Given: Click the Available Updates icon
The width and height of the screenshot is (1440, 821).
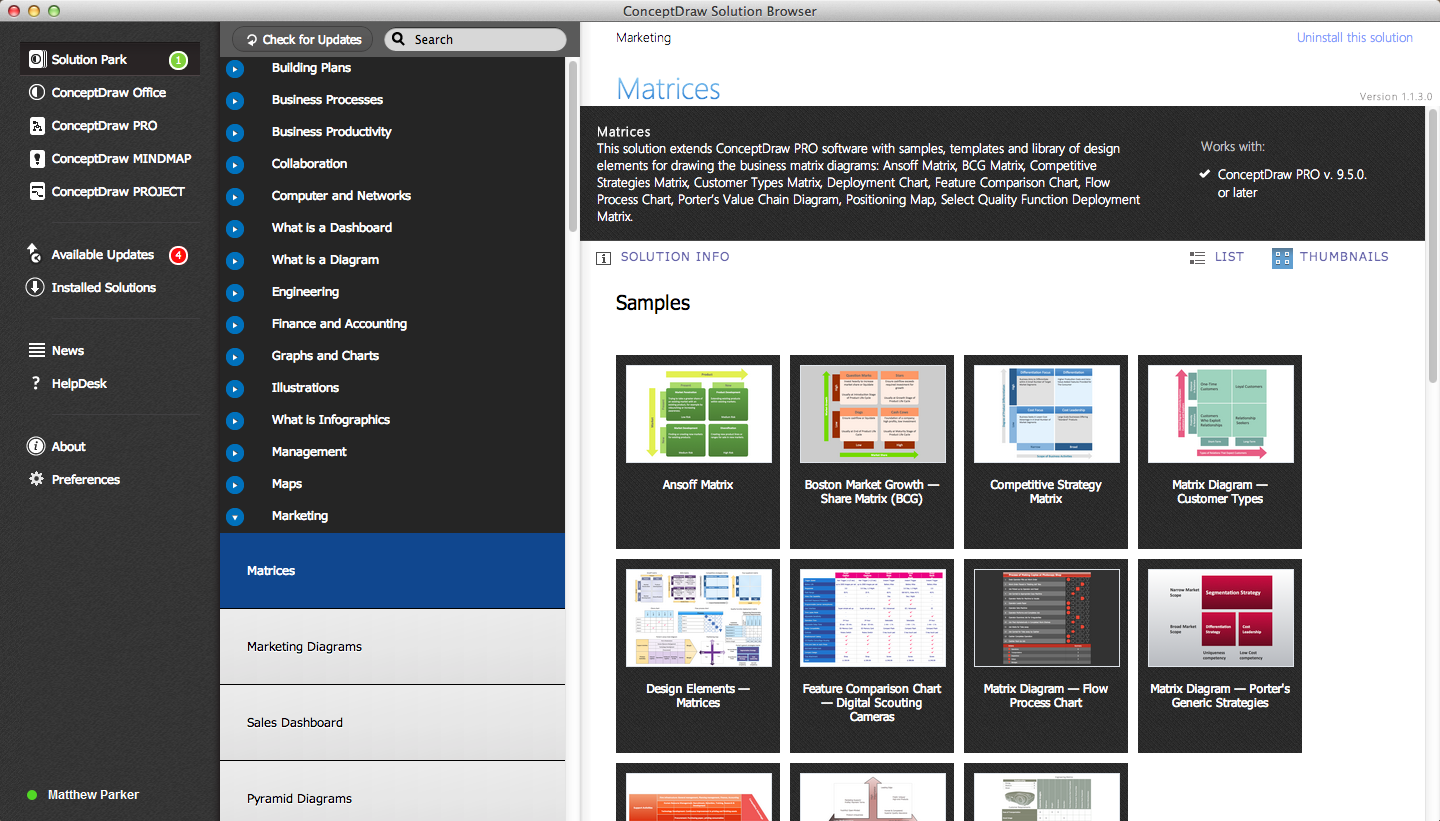Looking at the screenshot, I should pos(35,254).
